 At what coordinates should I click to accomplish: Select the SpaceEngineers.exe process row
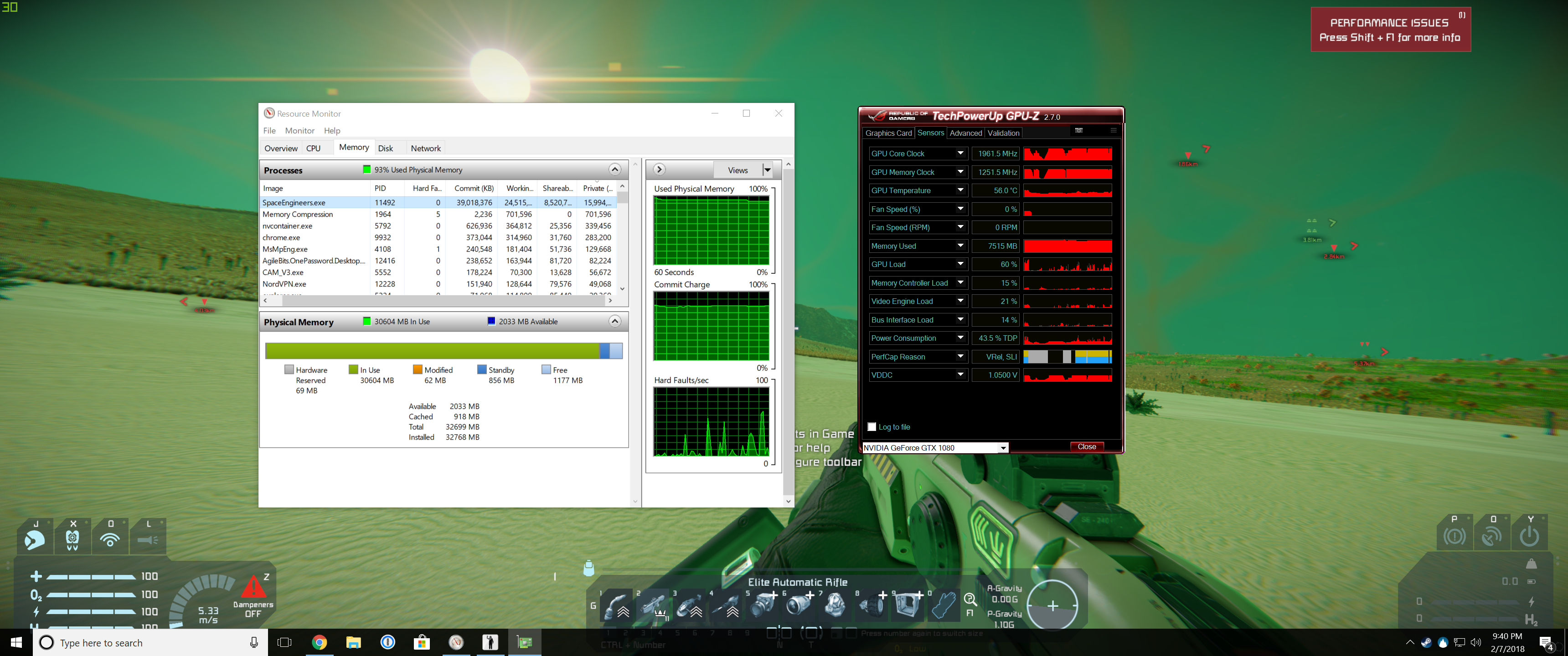pyautogui.click(x=438, y=203)
